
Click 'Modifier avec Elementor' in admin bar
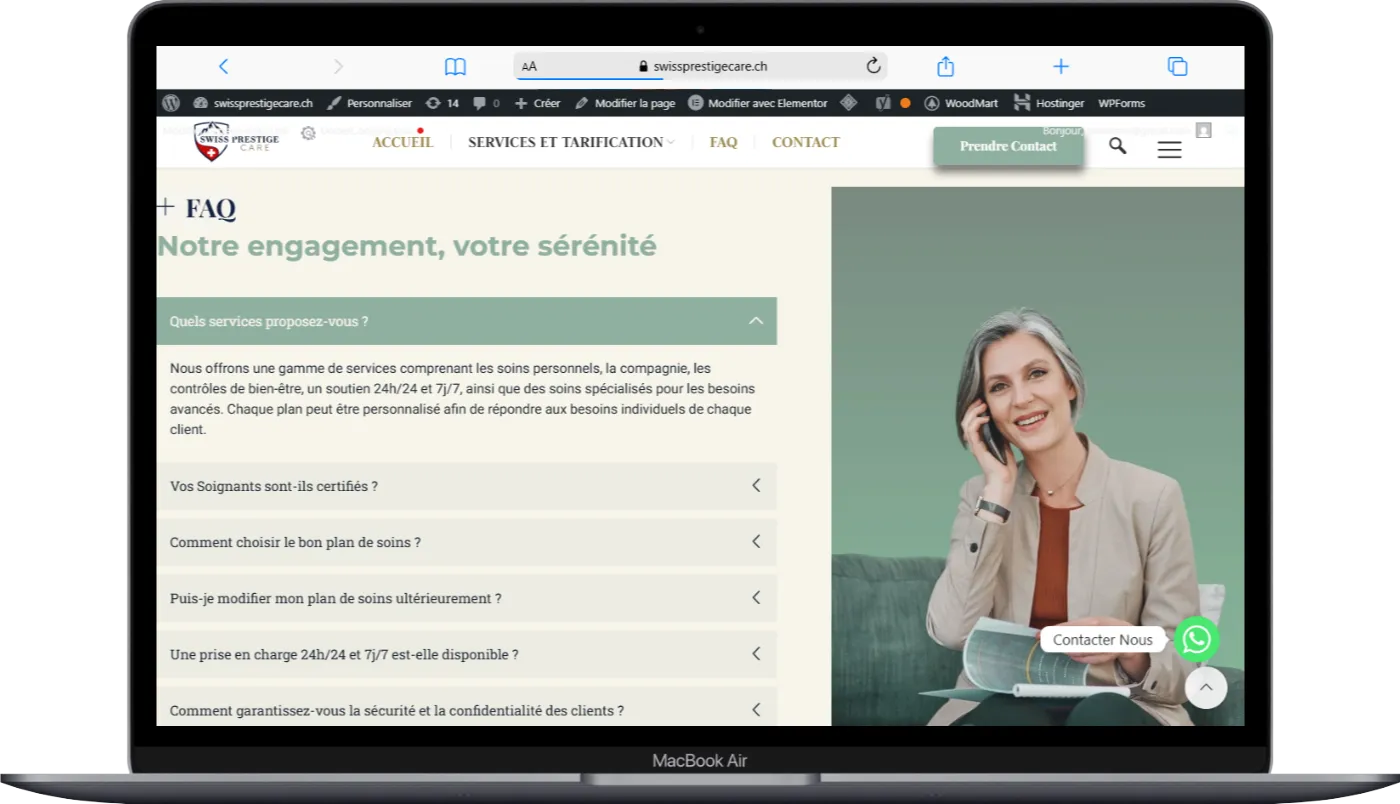[x=758, y=103]
